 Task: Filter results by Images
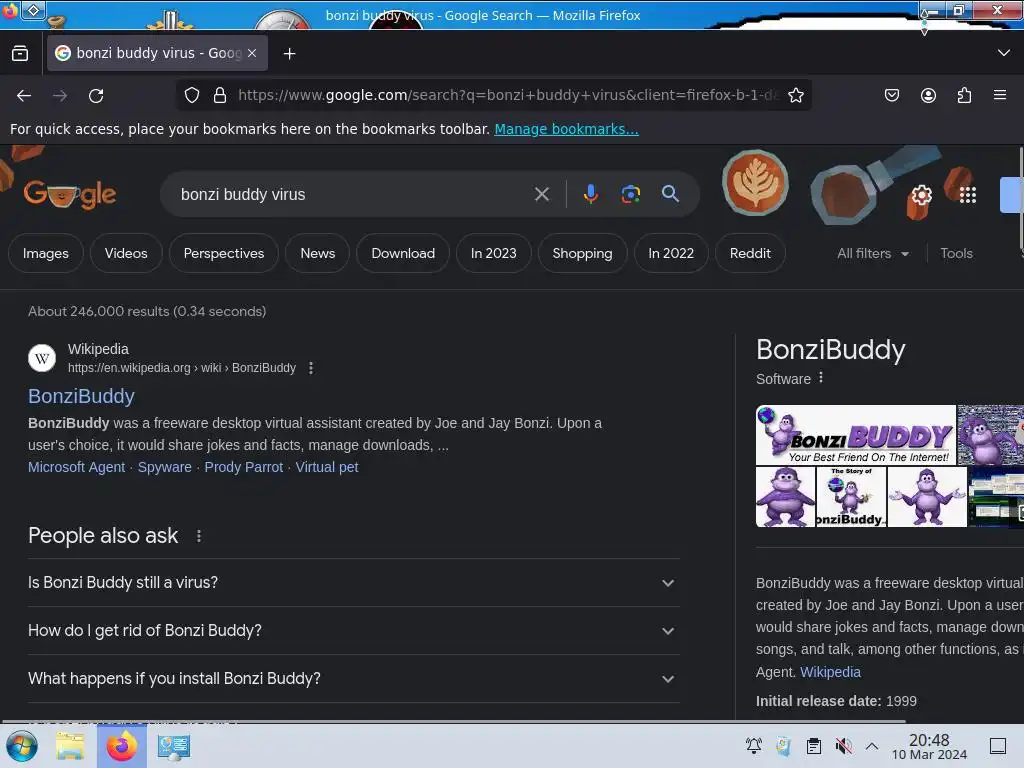(x=46, y=253)
